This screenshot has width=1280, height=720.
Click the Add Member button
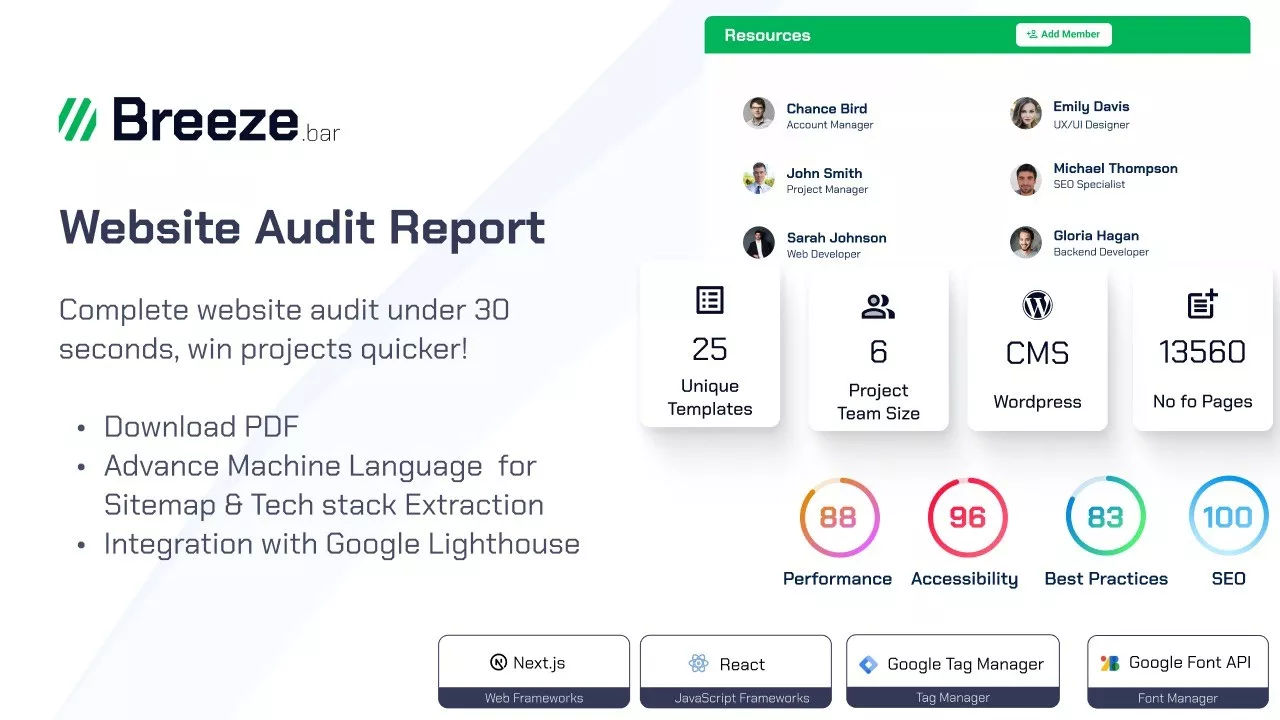(x=1063, y=34)
